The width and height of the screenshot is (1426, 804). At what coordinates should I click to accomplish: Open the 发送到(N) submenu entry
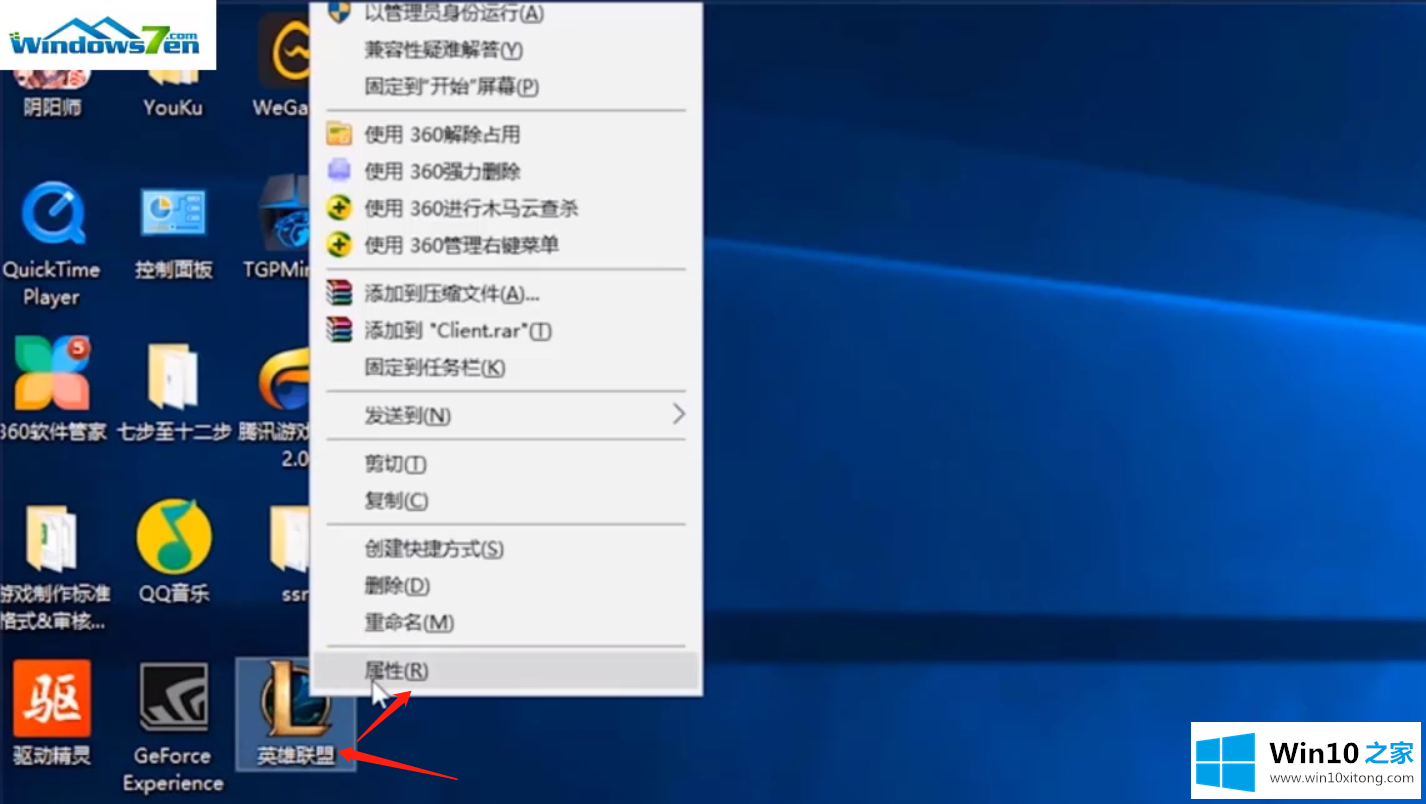coord(506,415)
